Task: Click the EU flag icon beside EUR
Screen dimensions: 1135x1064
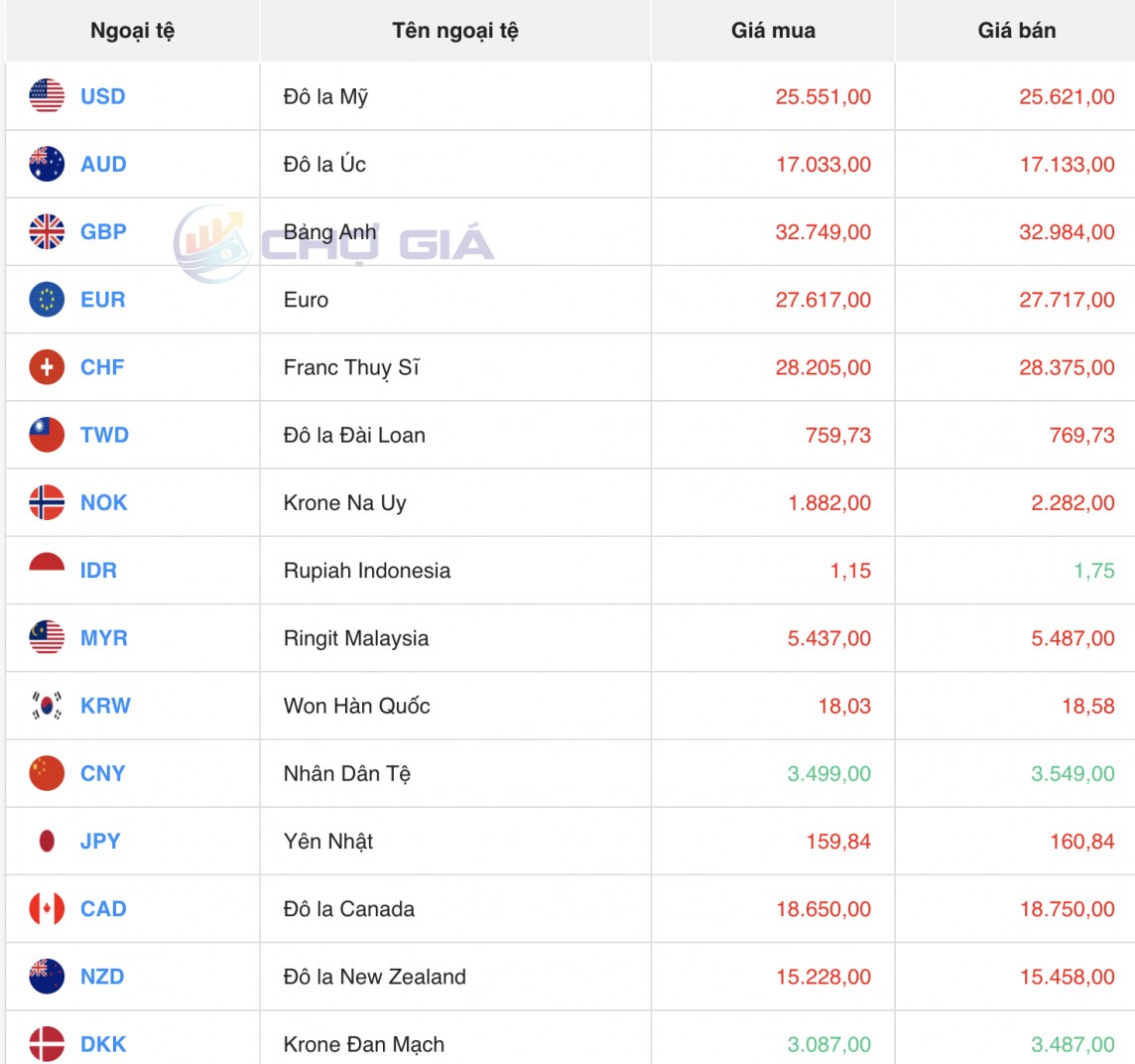Action: 46,299
